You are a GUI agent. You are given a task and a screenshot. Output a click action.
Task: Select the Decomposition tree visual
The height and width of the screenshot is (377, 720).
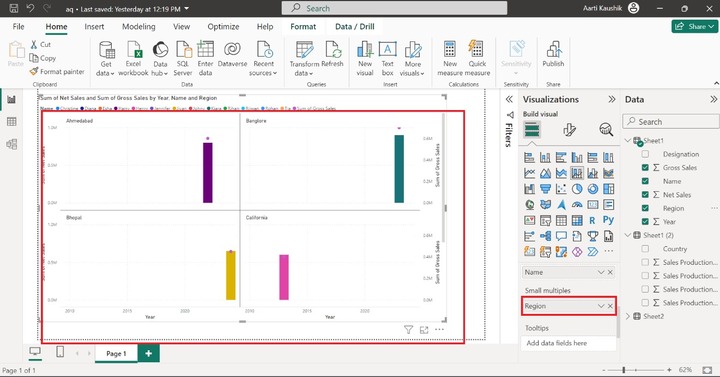545,236
